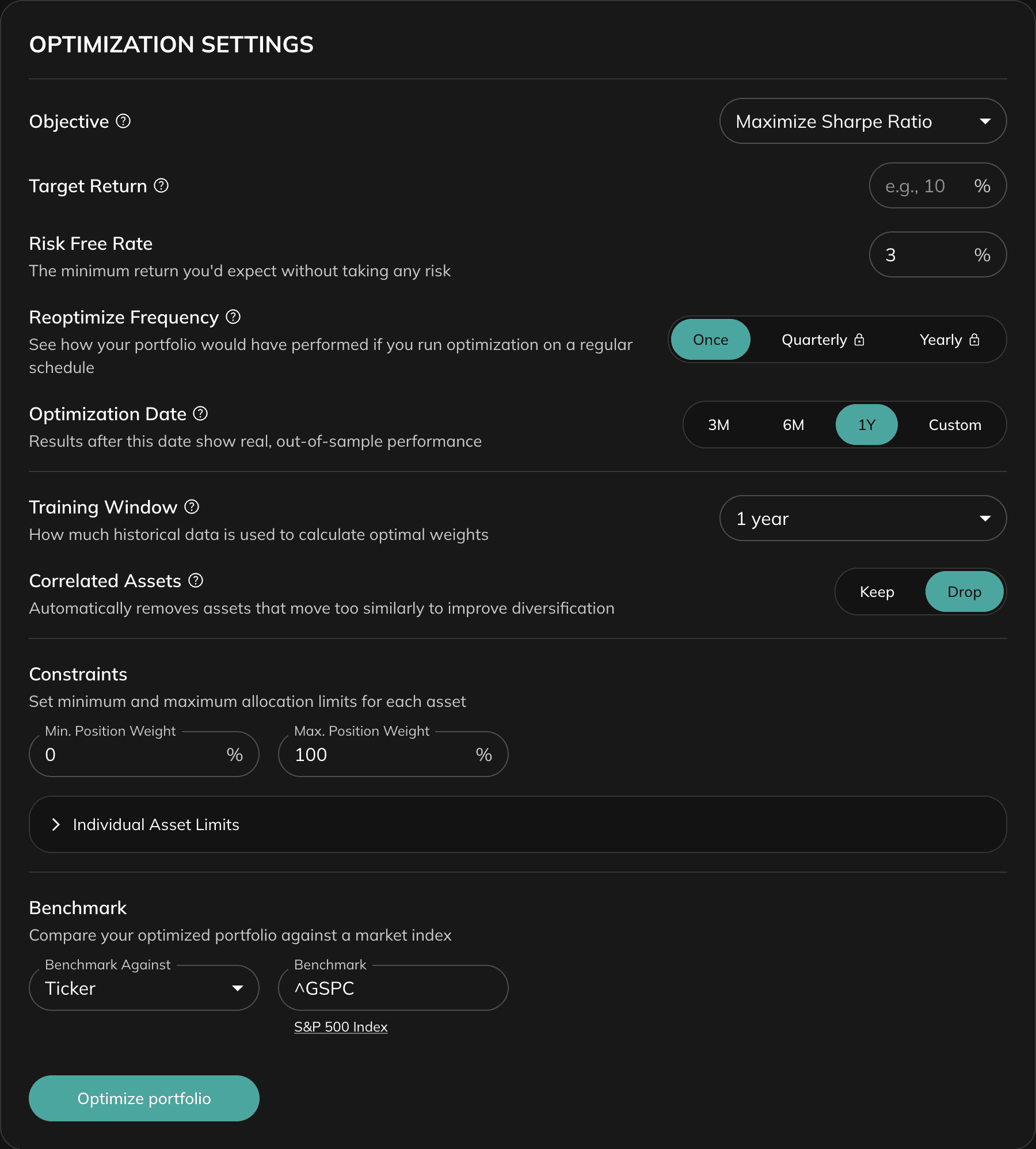Click the Optimization Date help icon
Image resolution: width=1036 pixels, height=1149 pixels.
click(x=200, y=413)
